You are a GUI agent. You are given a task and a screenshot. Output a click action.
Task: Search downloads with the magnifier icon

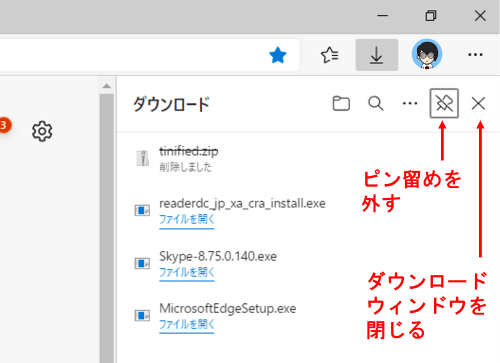(376, 103)
